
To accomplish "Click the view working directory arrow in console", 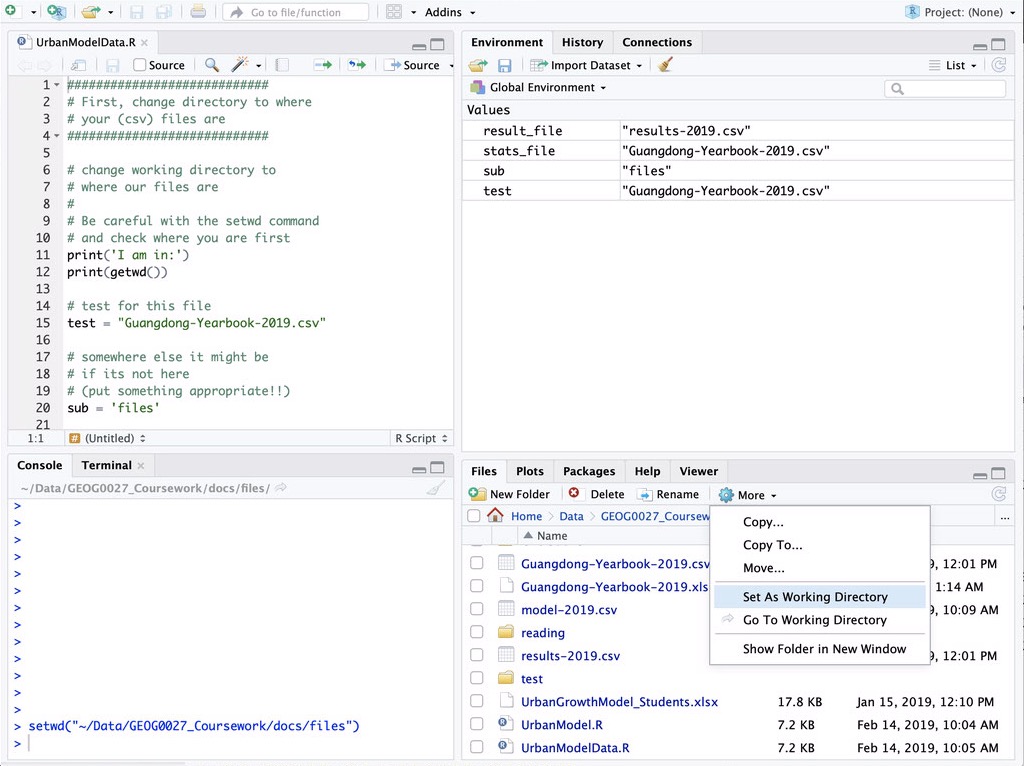I will click(281, 487).
